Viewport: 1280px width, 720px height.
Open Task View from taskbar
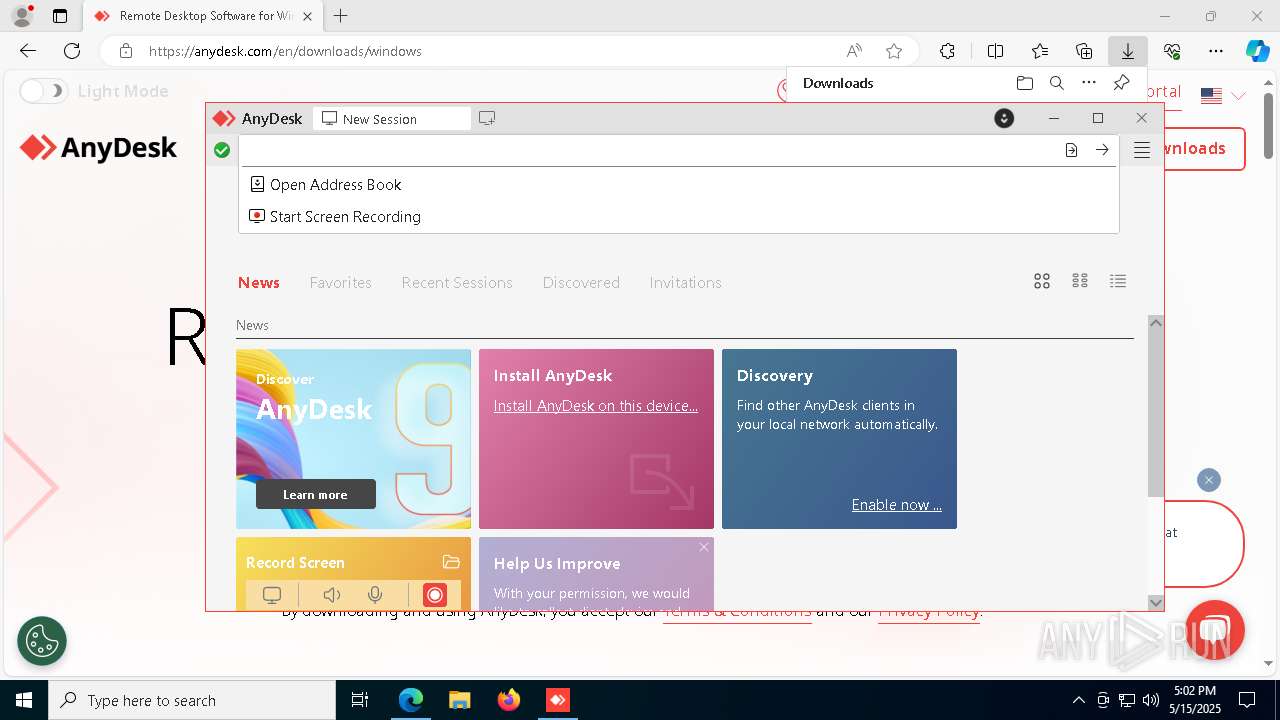pyautogui.click(x=360, y=700)
